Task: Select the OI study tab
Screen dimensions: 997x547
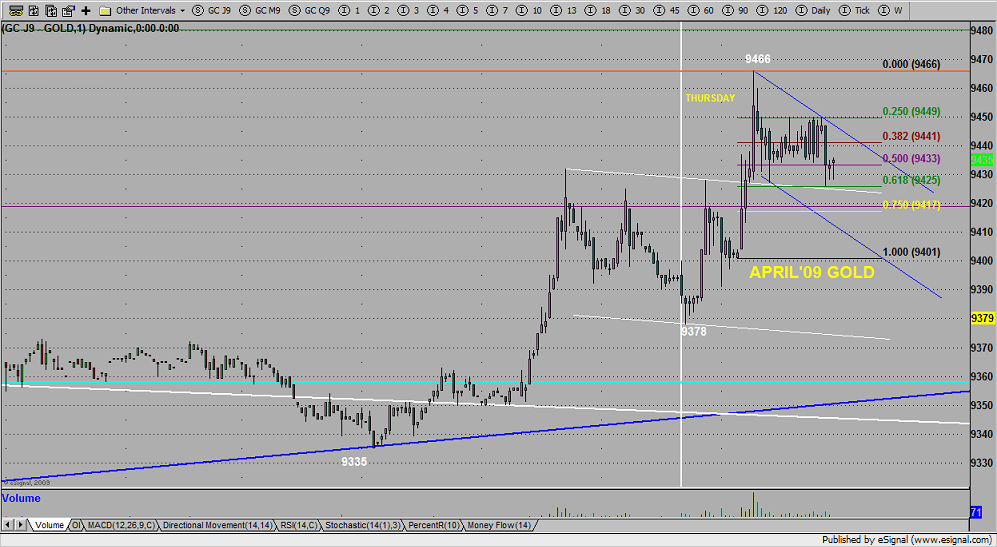Action: [x=76, y=525]
